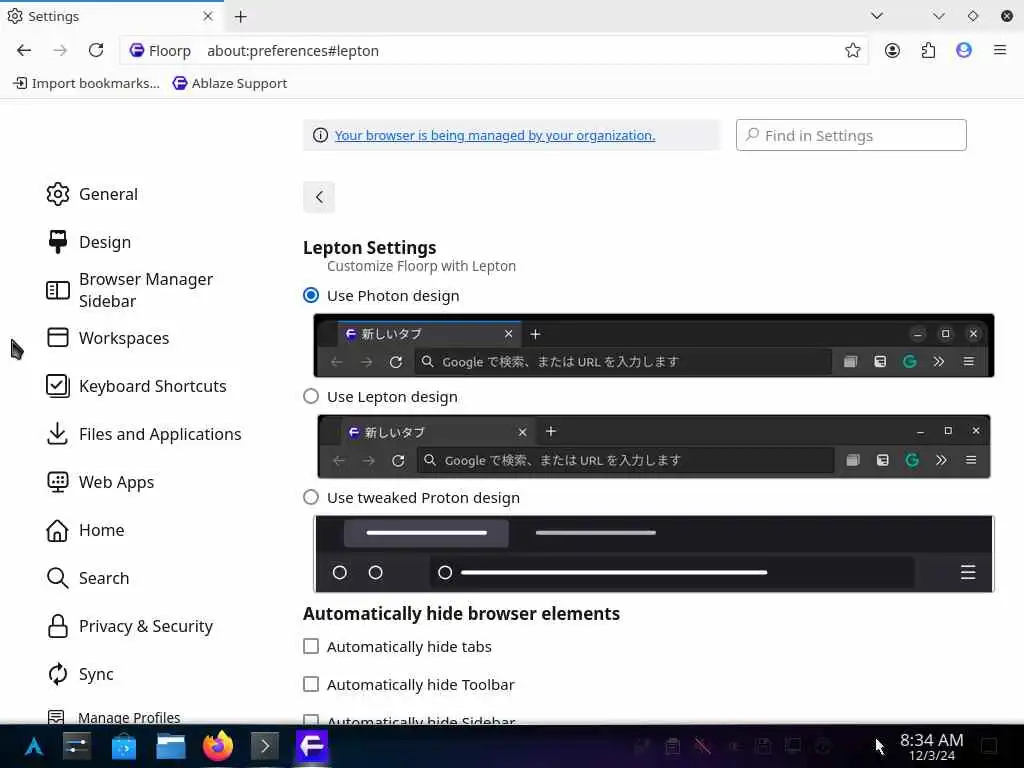Image resolution: width=1024 pixels, height=768 pixels.
Task: Open the Discover store taskbar icon
Action: 123,746
